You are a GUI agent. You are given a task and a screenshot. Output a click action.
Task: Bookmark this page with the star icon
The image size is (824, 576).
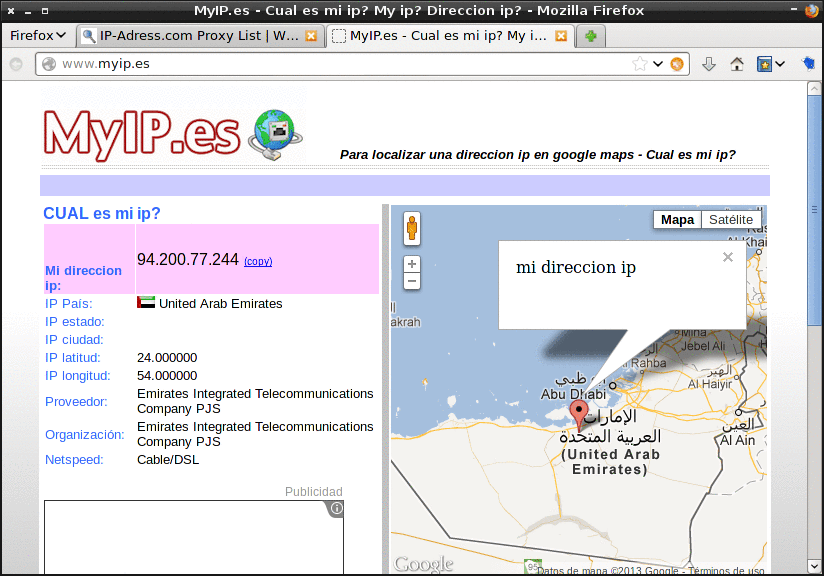coord(640,64)
